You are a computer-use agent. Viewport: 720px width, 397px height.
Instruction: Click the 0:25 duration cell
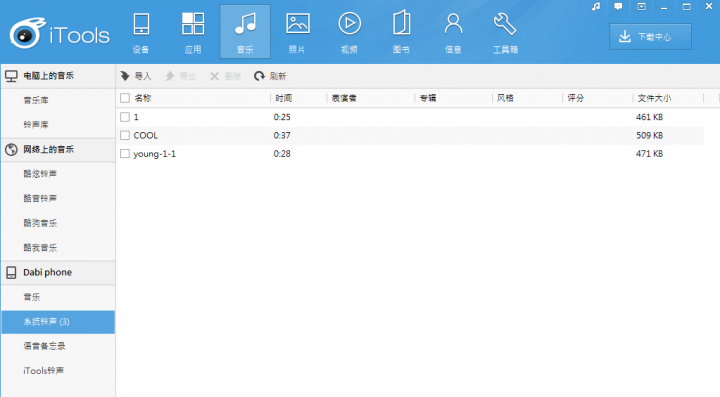[282, 117]
